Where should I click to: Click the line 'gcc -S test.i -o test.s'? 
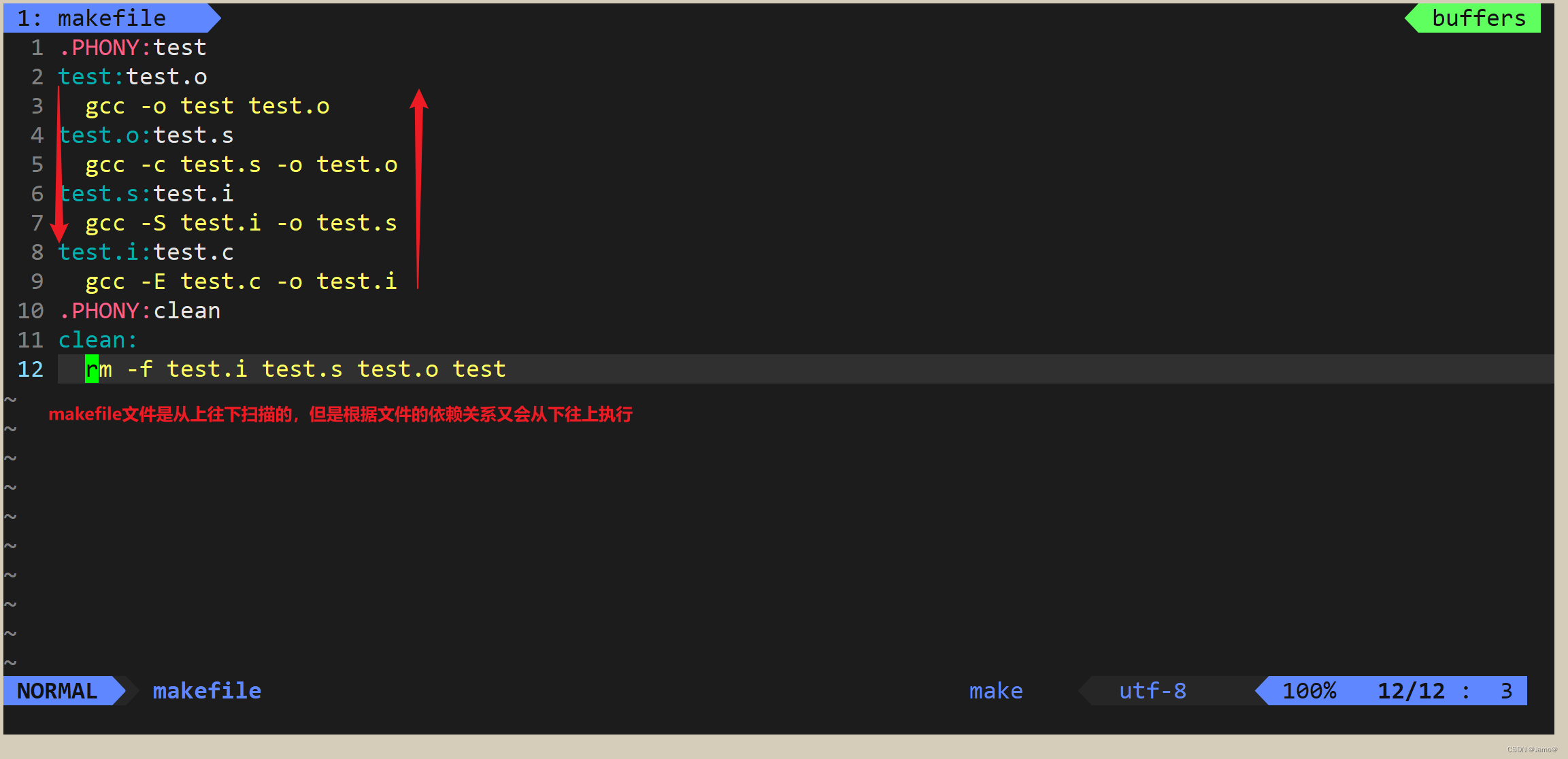[x=241, y=223]
